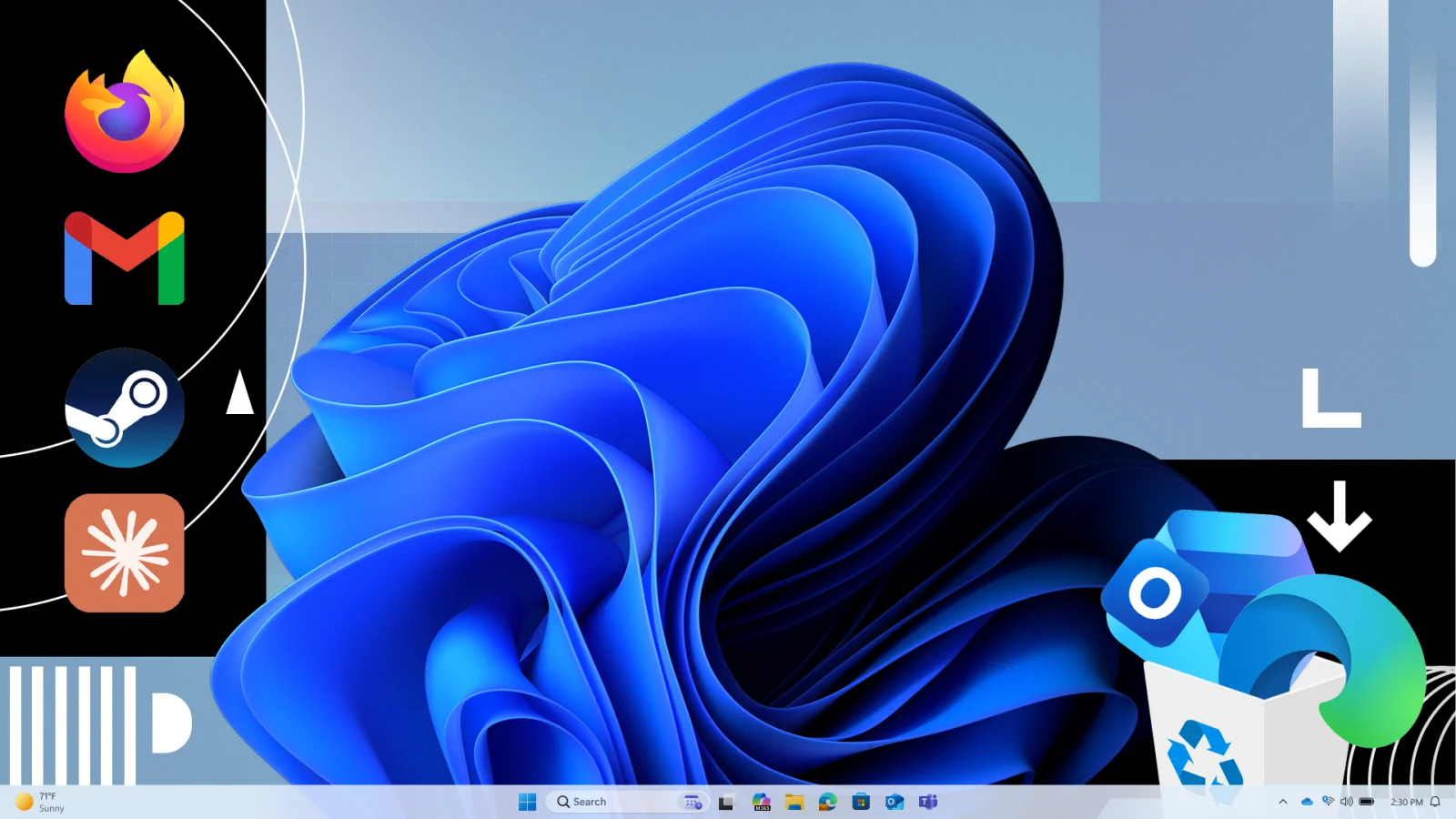This screenshot has width=1456, height=819.
Task: Click the large Outlook icon in the bin
Action: point(1156,593)
